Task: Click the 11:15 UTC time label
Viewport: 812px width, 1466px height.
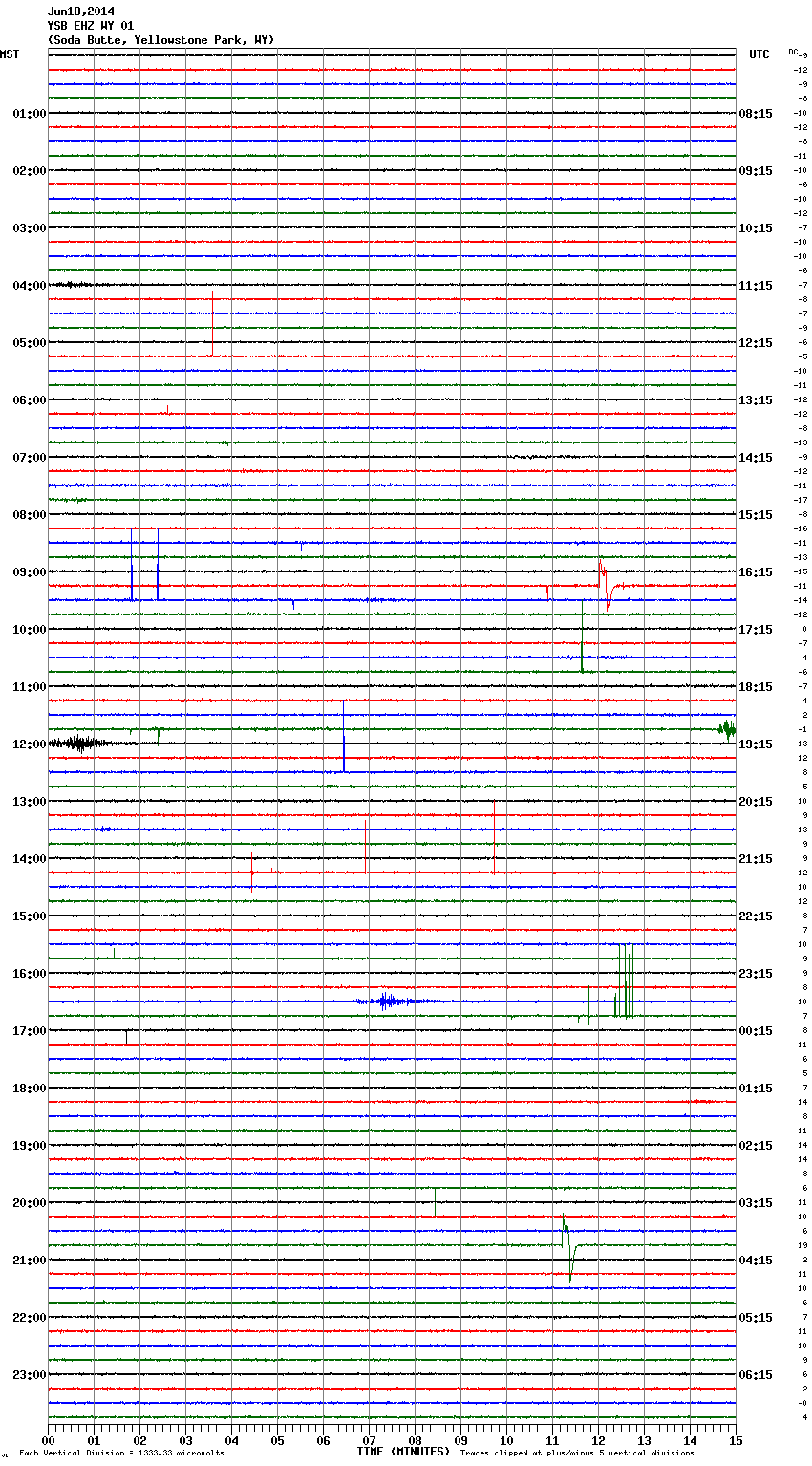Action: pyautogui.click(x=756, y=286)
